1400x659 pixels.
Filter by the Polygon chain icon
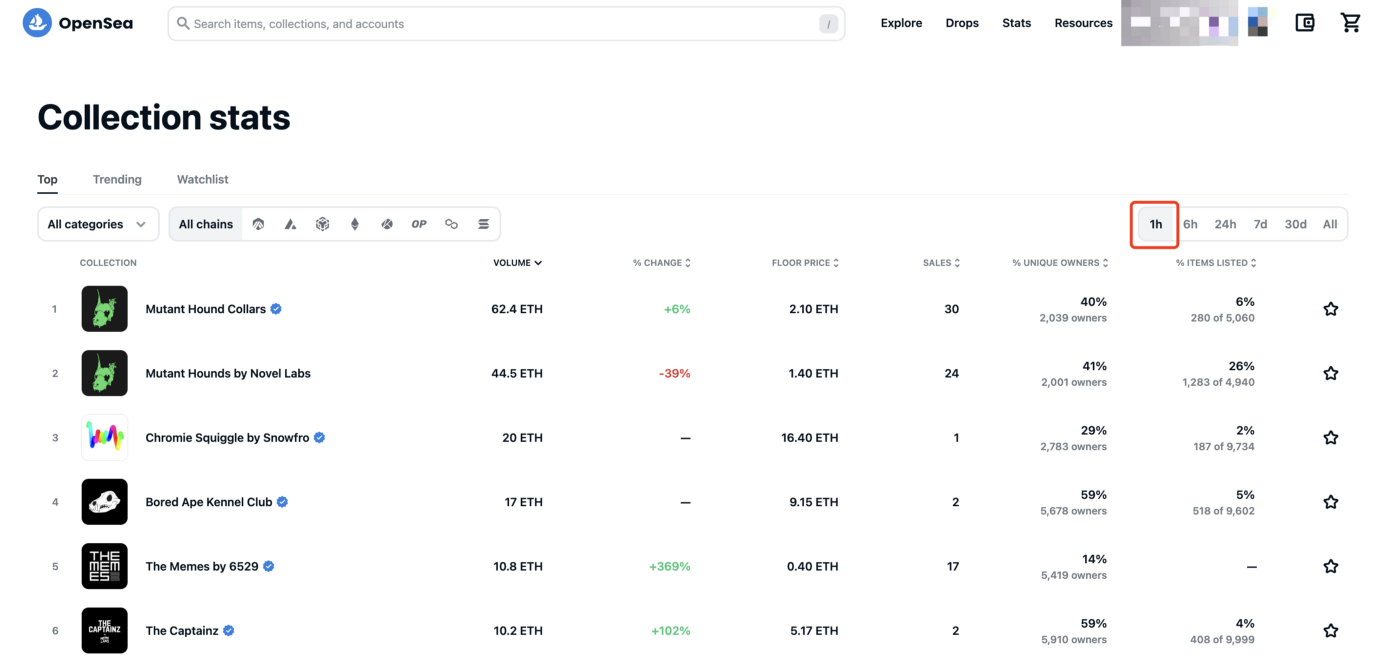point(451,224)
